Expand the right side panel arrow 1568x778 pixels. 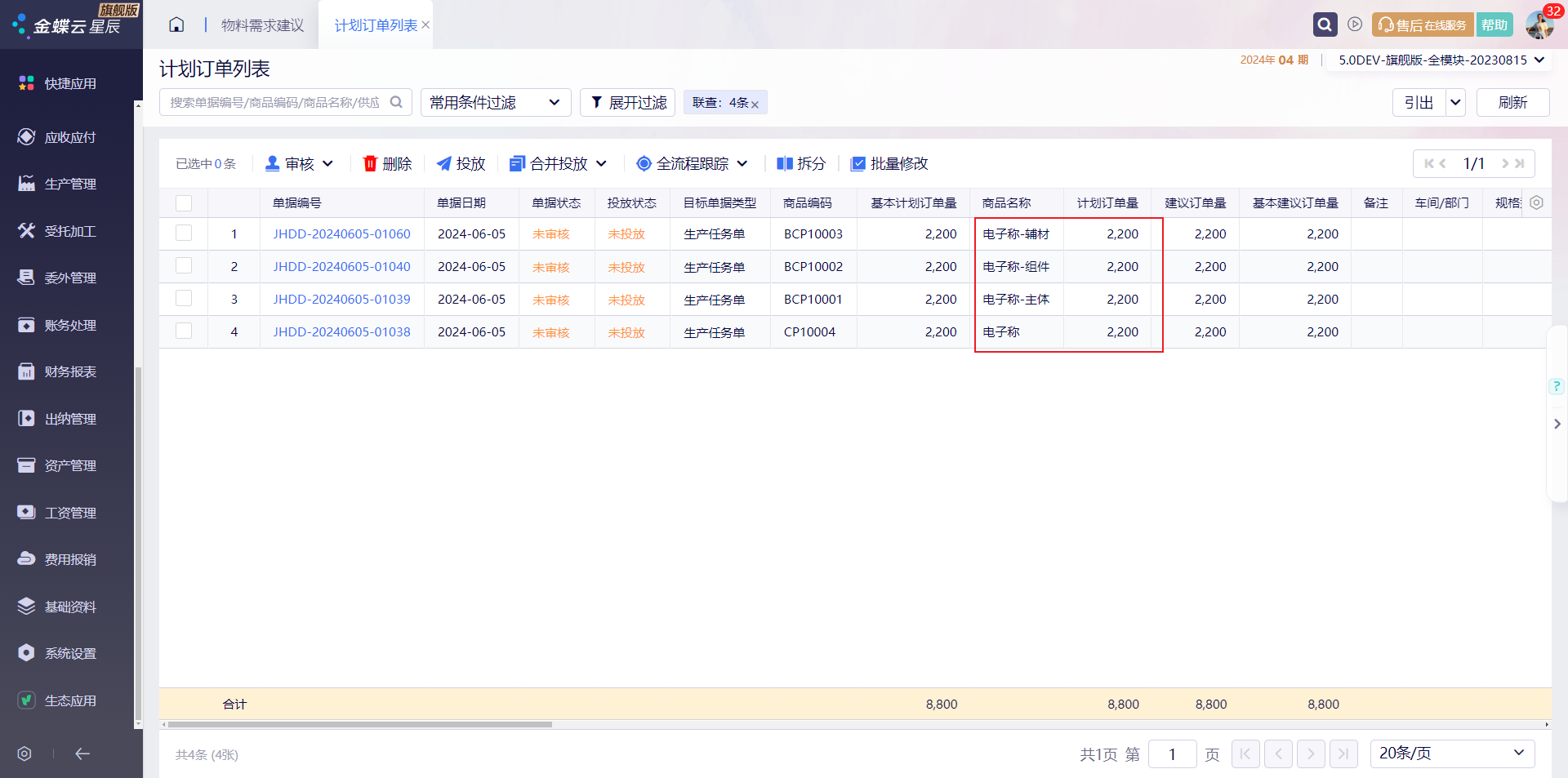(1557, 424)
